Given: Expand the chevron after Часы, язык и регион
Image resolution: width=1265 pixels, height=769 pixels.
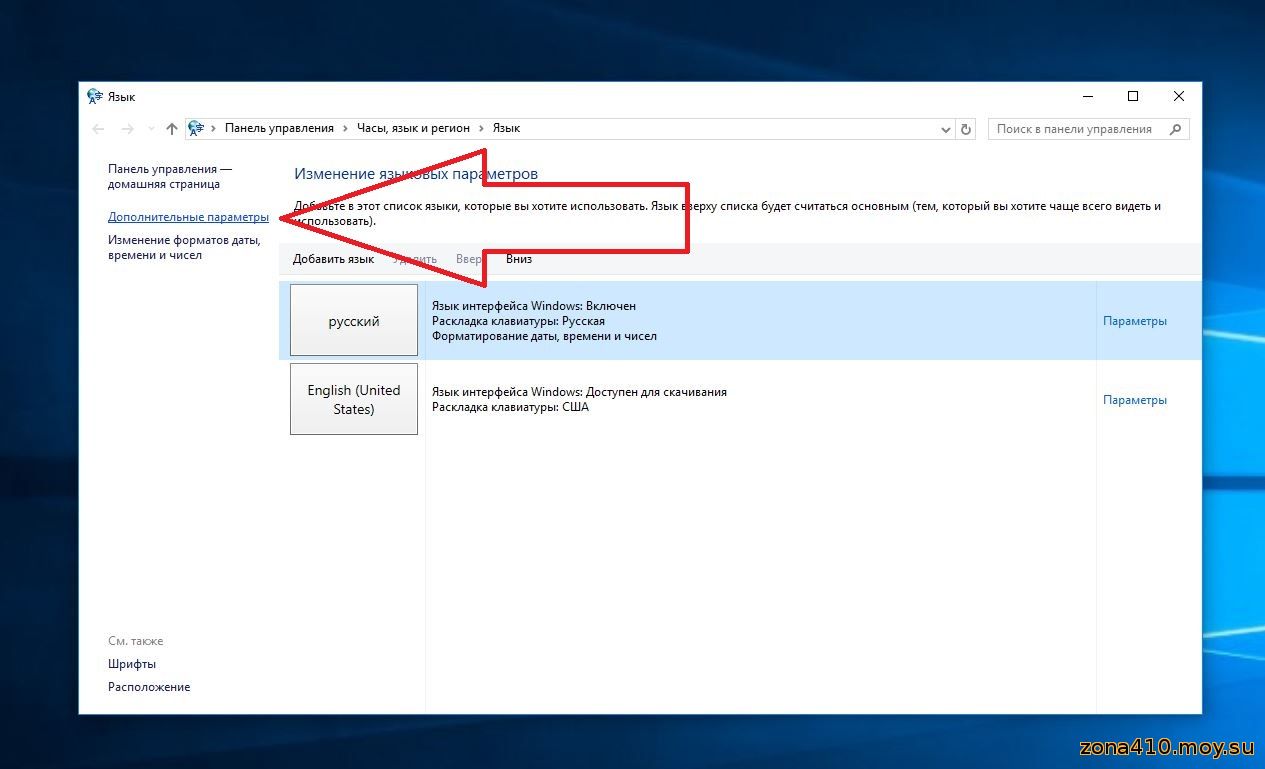Looking at the screenshot, I should pyautogui.click(x=481, y=129).
